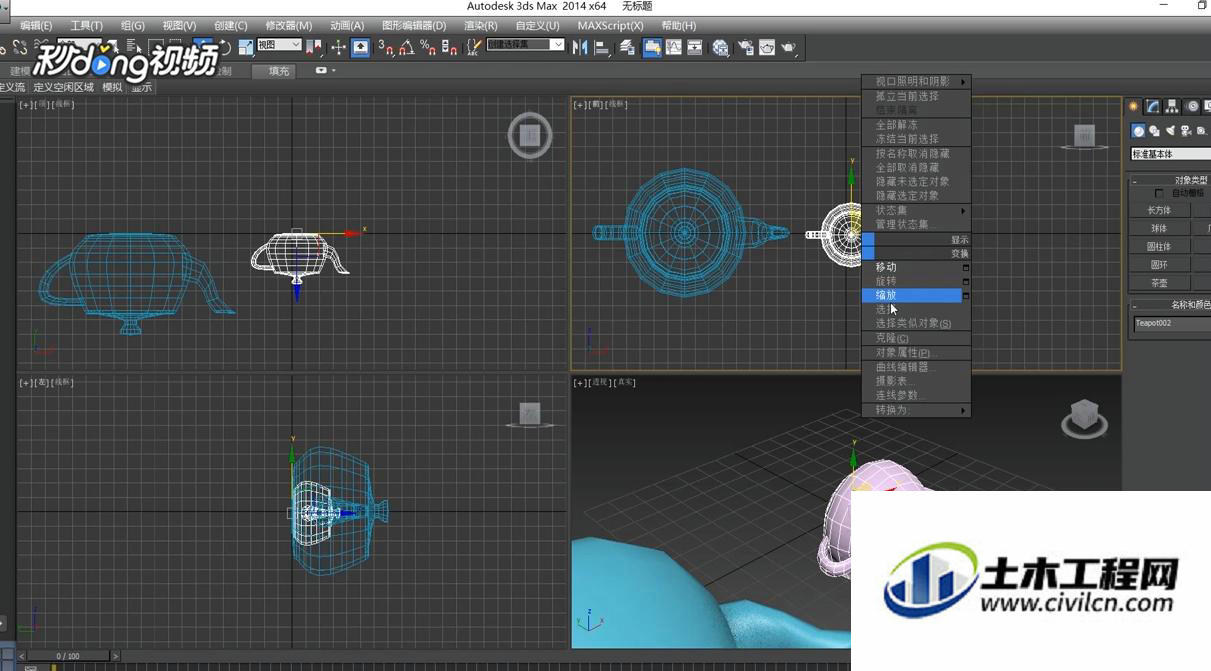
Task: Choose 克隆(C) in the context menu
Action: (x=916, y=338)
